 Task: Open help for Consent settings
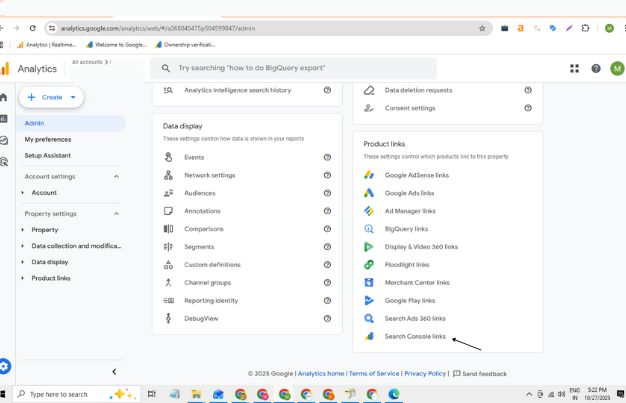(x=528, y=108)
